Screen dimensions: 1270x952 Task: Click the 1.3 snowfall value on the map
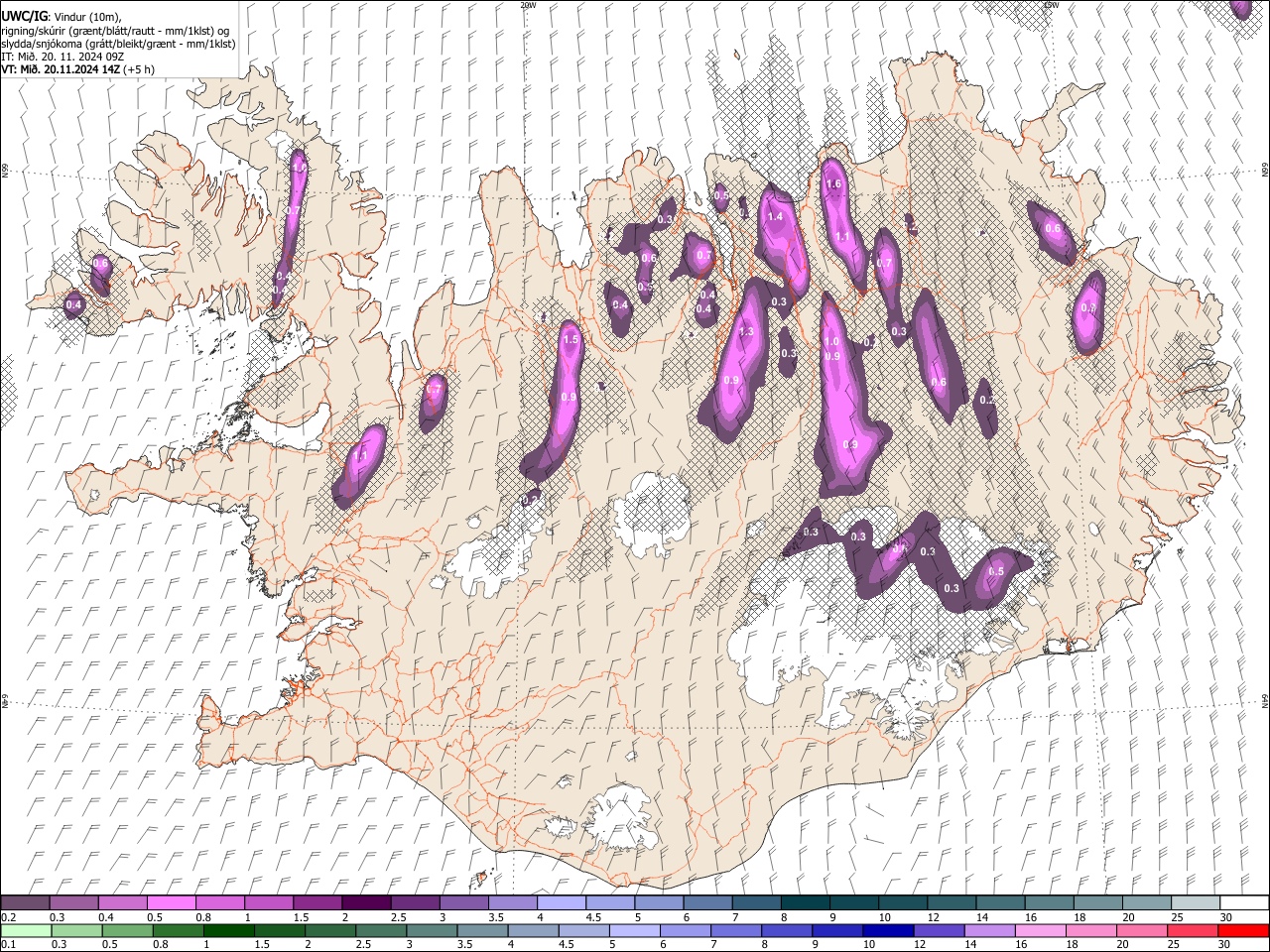point(746,331)
